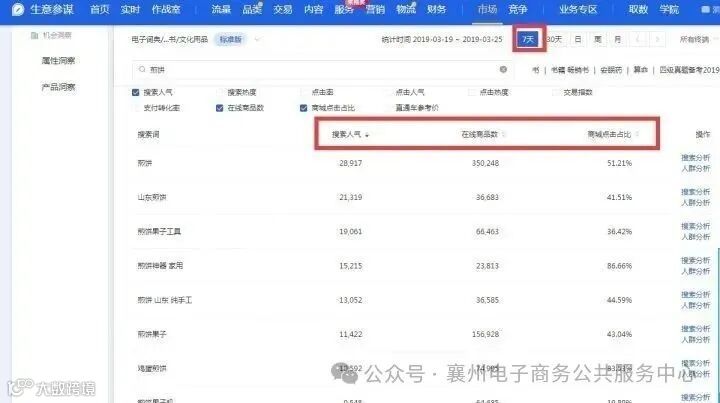Check the 点击热度 checkbox

coord(472,92)
